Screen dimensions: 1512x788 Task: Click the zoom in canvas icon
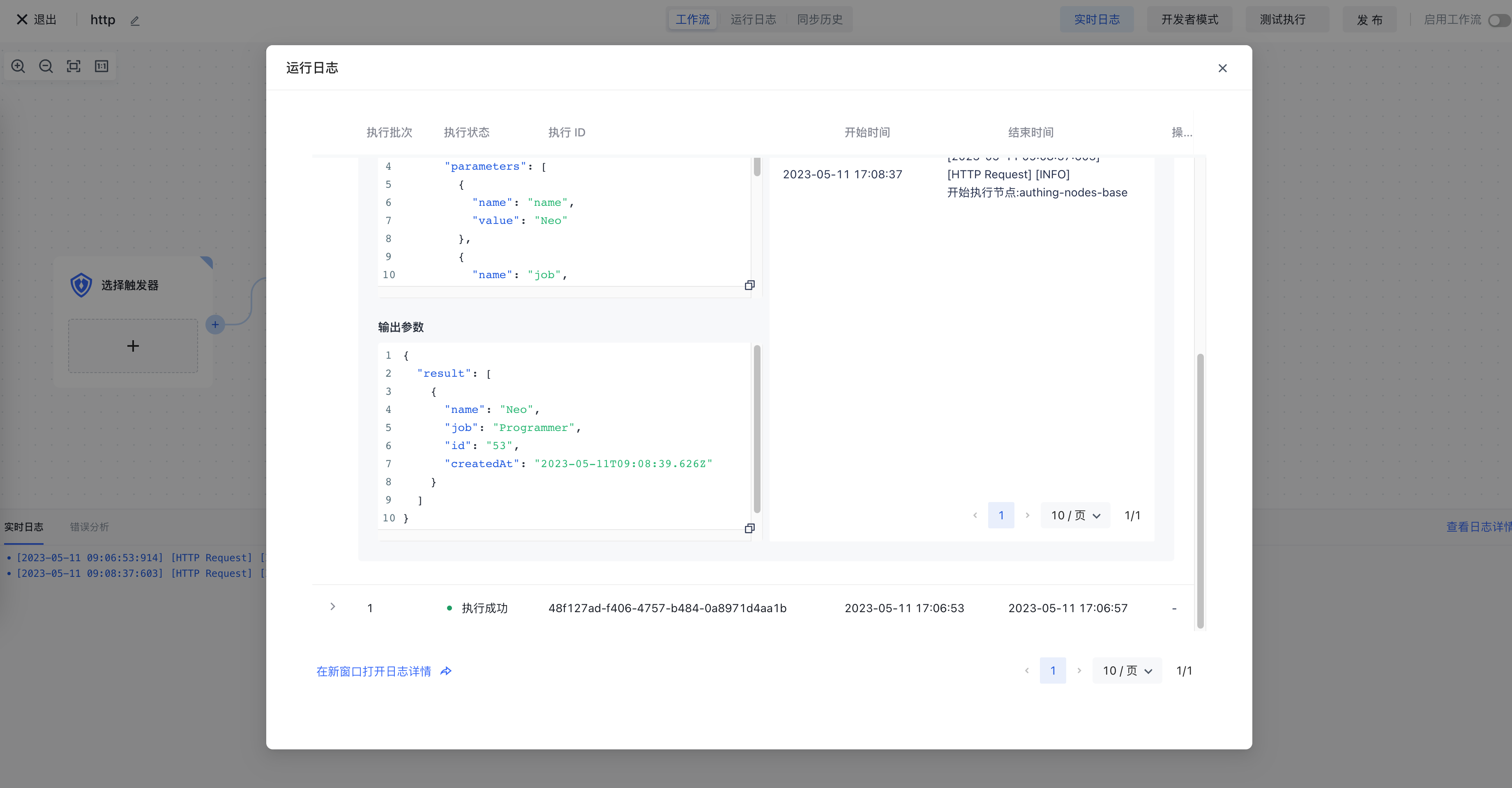(18, 66)
